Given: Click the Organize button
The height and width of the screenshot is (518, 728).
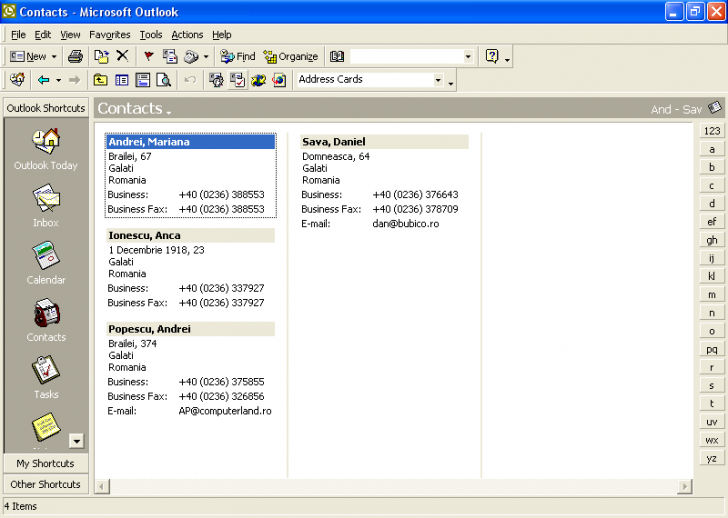Looking at the screenshot, I should tap(291, 57).
